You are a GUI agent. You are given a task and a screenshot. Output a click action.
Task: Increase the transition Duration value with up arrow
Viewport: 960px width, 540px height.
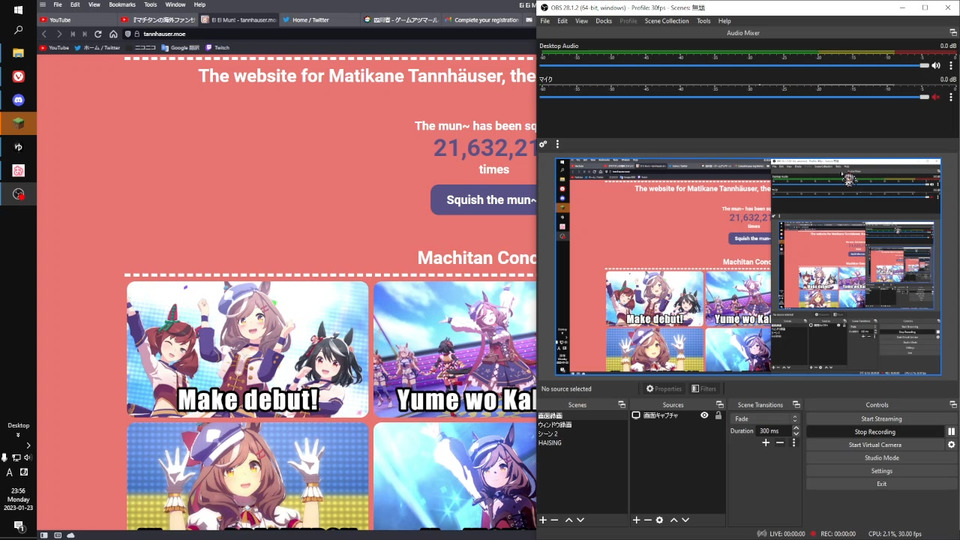[796, 429]
